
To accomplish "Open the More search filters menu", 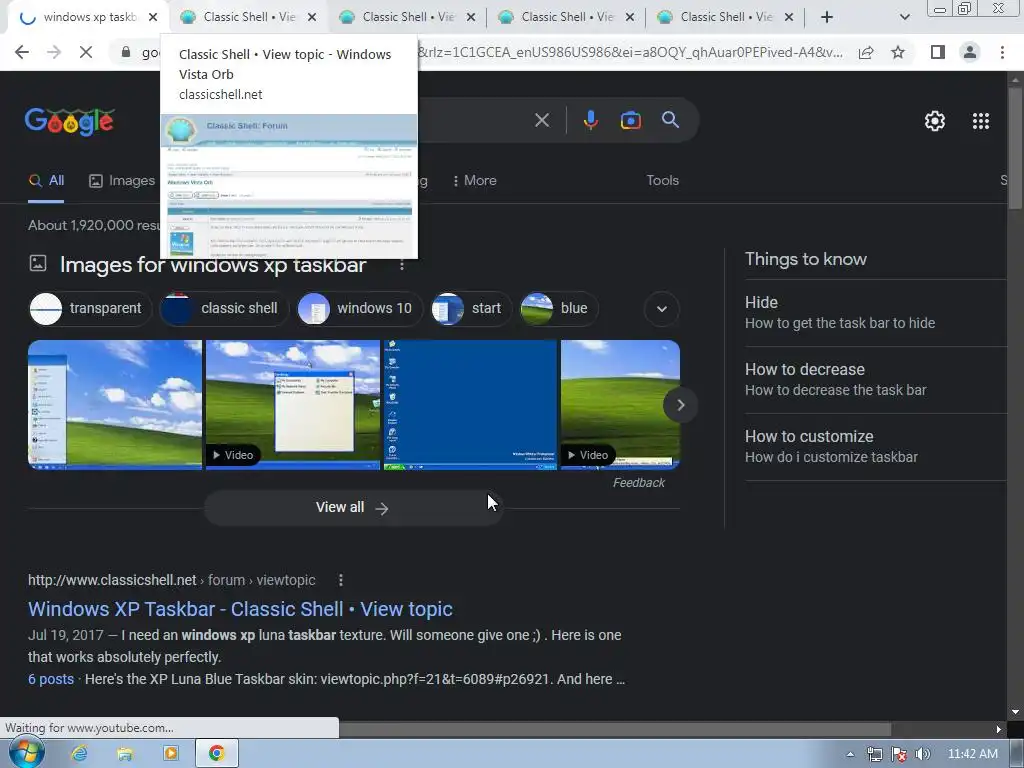I will [474, 181].
